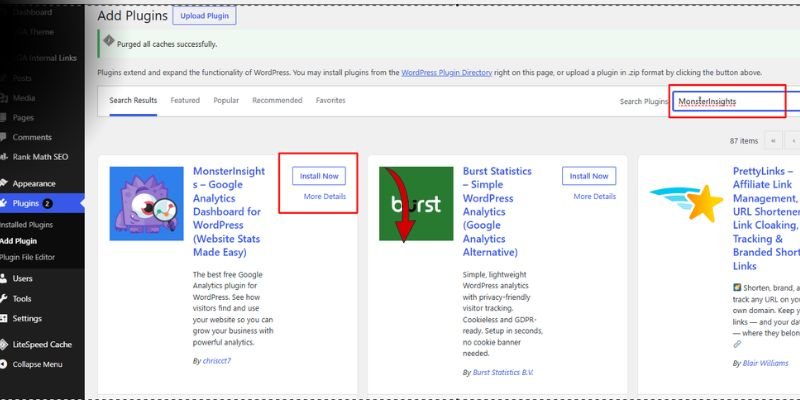This screenshot has width=800, height=400.
Task: Click the Add Plugins page heading
Action: [x=133, y=16]
